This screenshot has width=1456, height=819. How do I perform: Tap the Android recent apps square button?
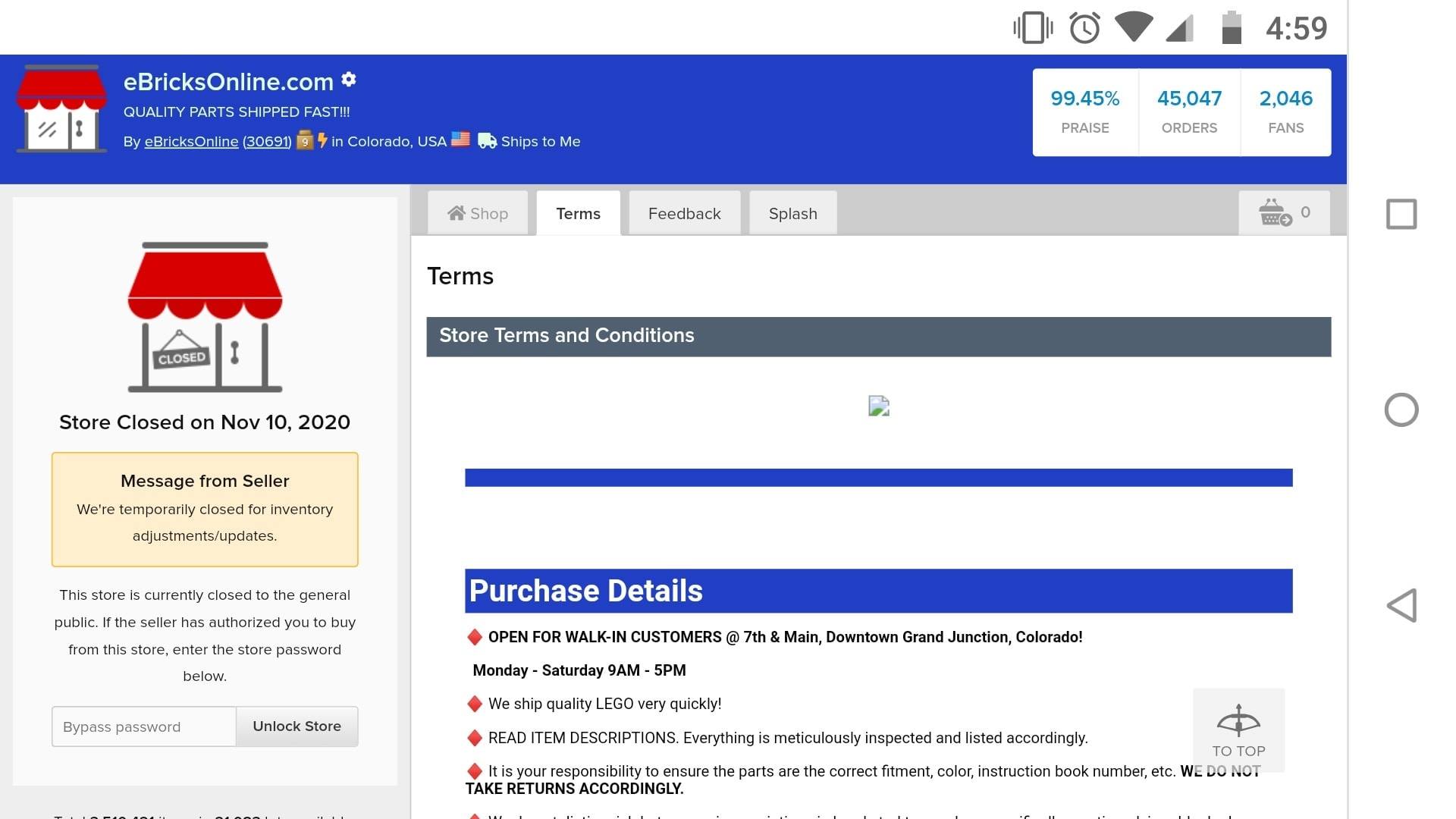[x=1401, y=214]
